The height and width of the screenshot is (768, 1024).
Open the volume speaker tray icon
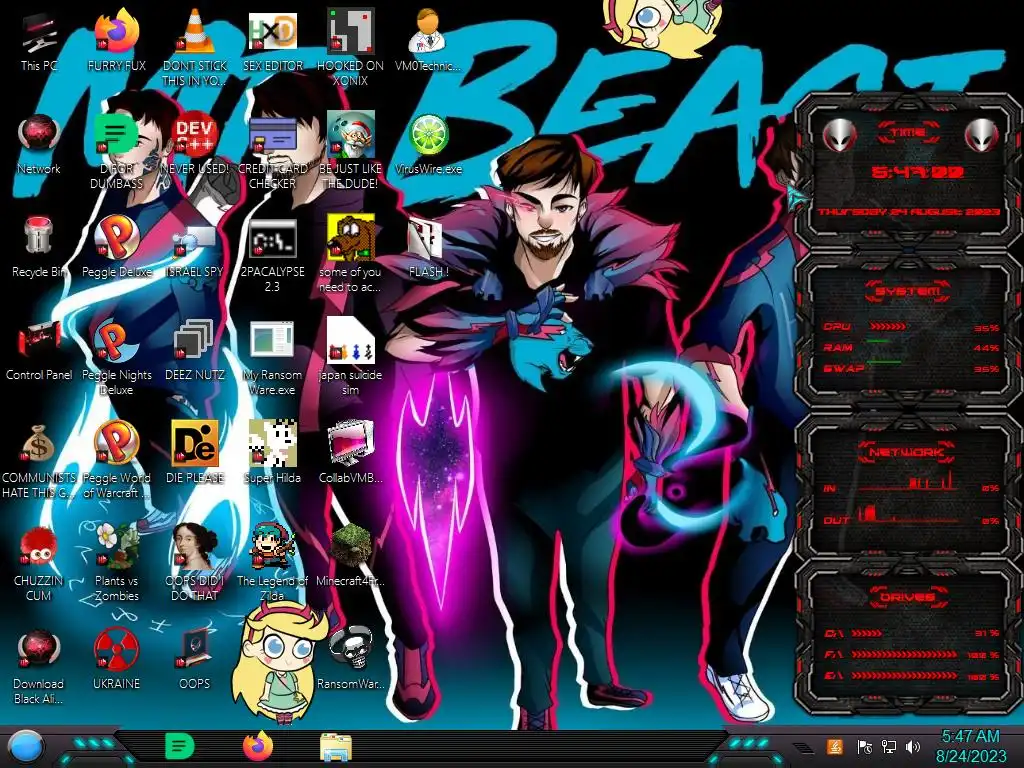[x=913, y=747]
